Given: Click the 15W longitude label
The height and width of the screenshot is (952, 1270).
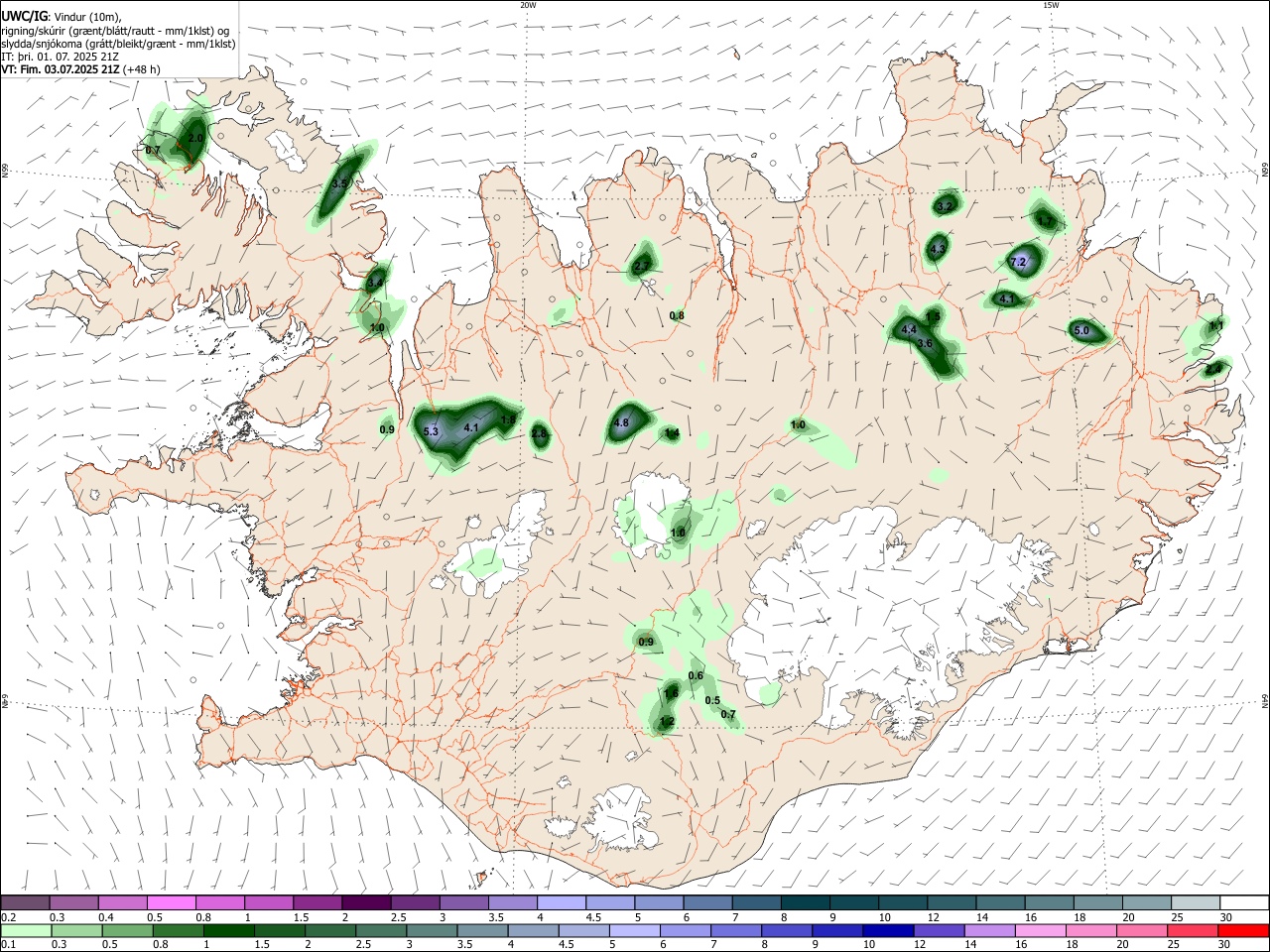Looking at the screenshot, I should pyautogui.click(x=1050, y=5).
